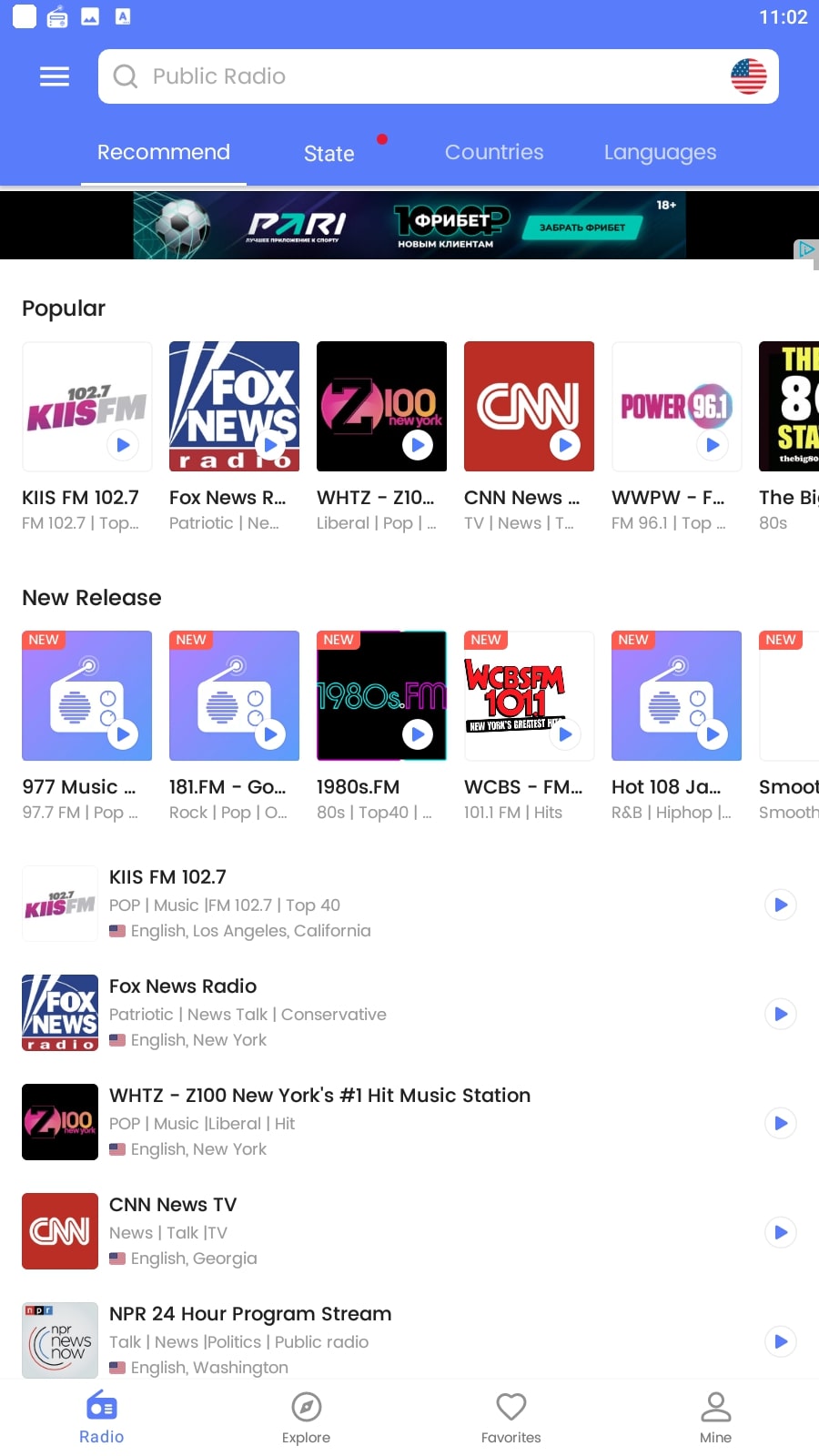
Task: Go to Explore bottom tab
Action: click(307, 1418)
